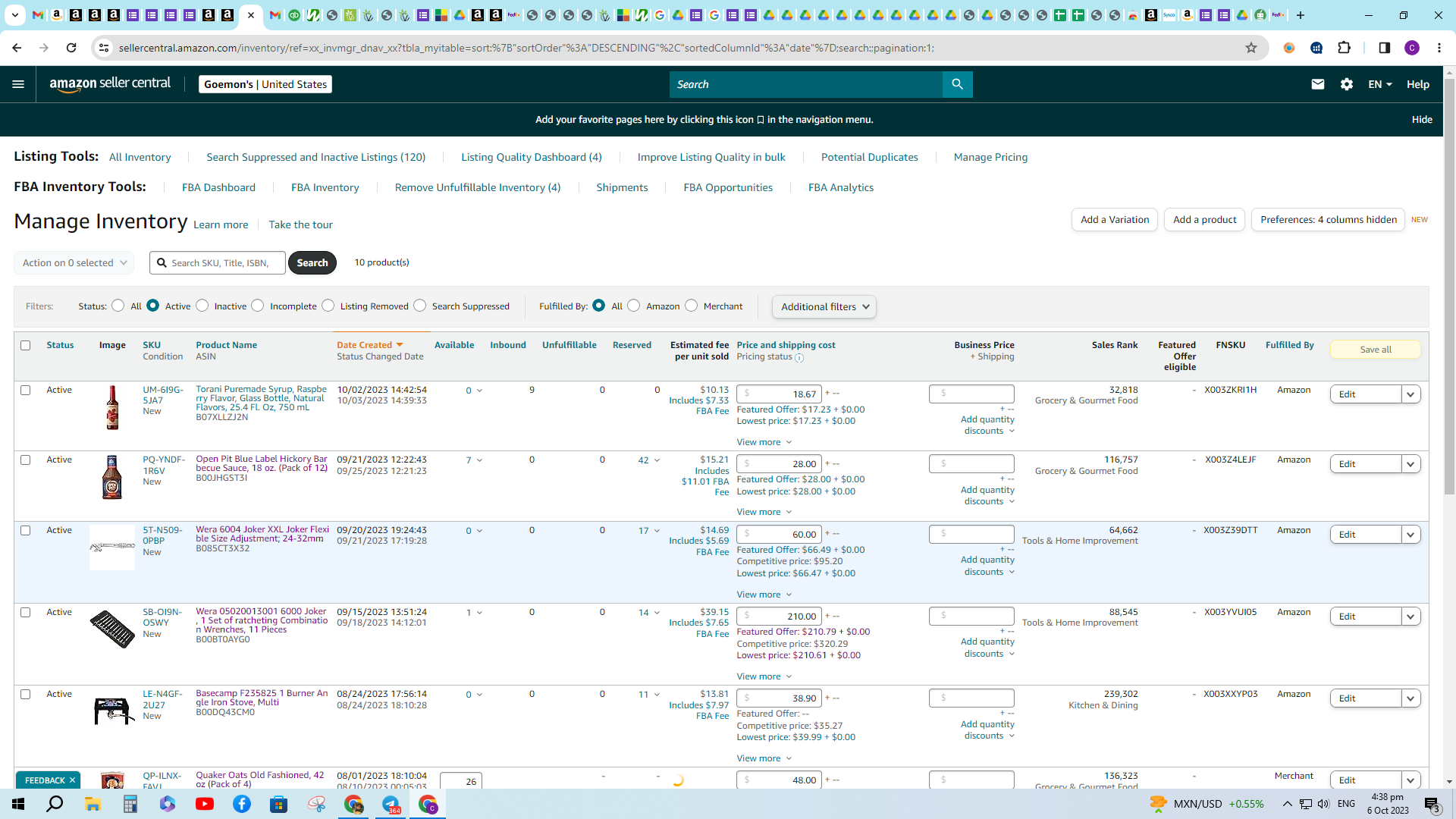Bookmark this page with the star icon
The image size is (1456, 819).
[1251, 48]
